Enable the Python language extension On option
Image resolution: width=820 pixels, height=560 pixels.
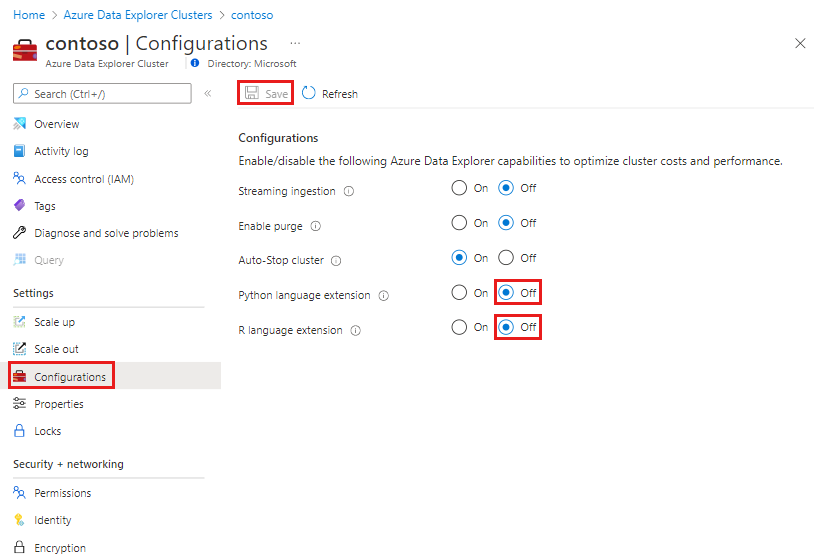[459, 293]
